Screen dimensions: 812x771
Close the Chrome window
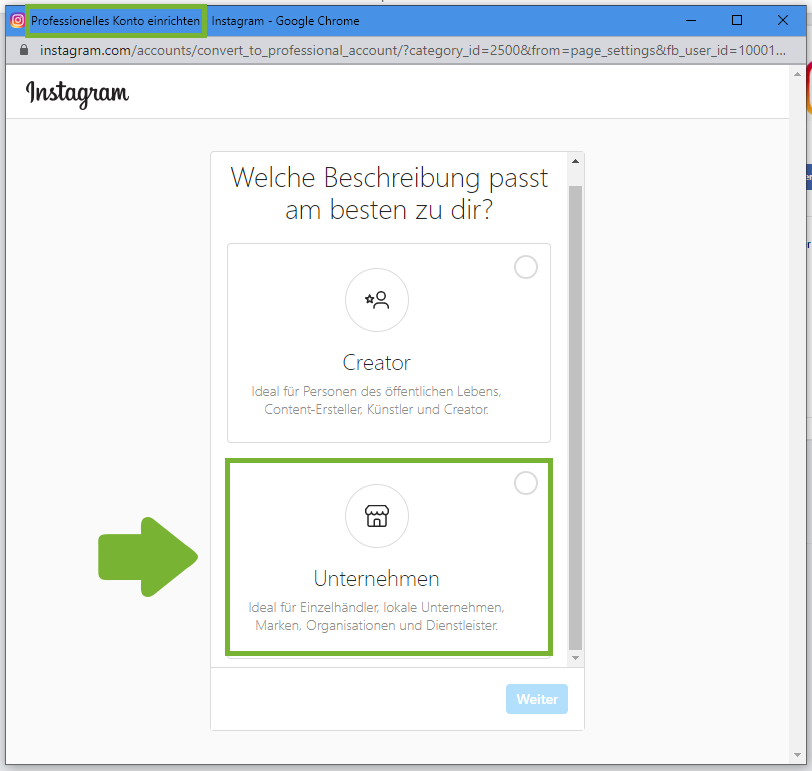tap(783, 20)
